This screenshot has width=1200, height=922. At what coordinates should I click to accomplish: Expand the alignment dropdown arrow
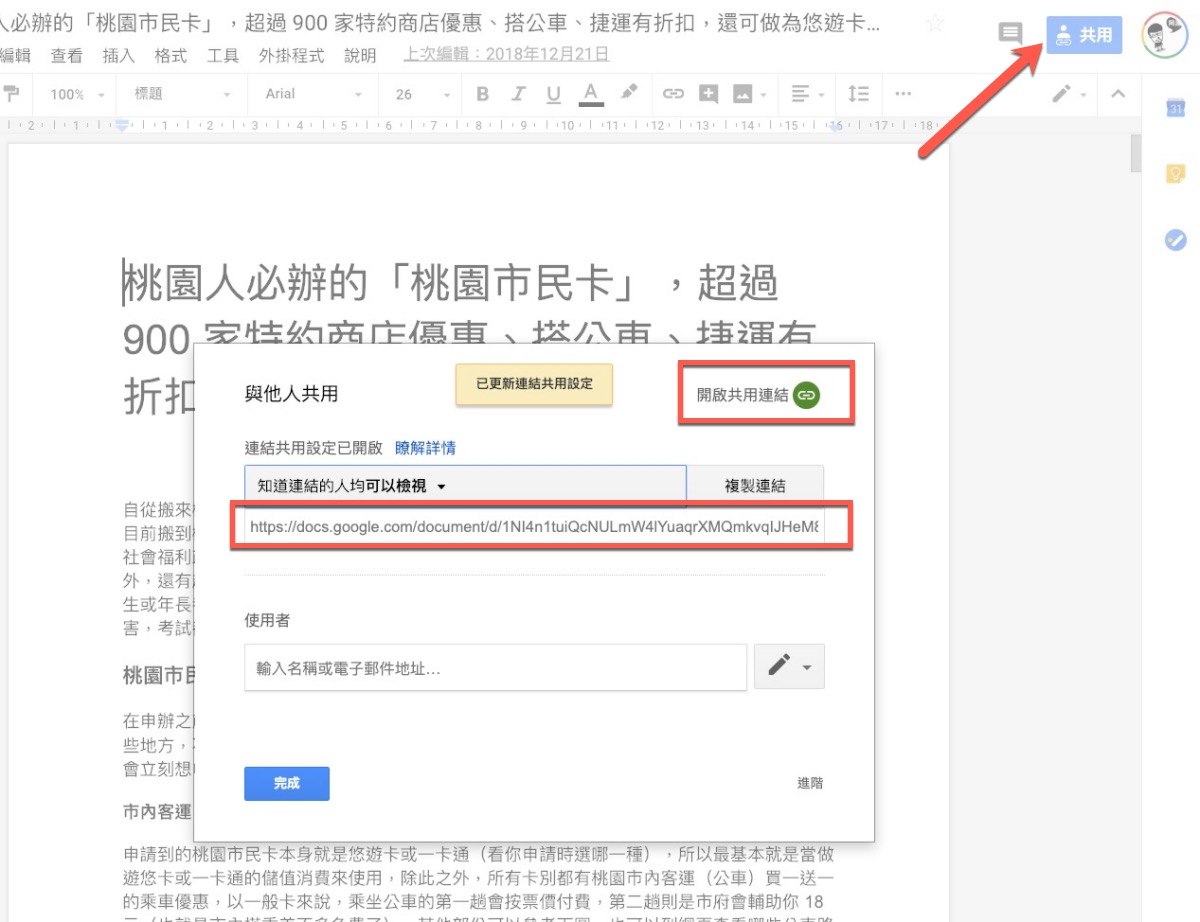click(821, 95)
